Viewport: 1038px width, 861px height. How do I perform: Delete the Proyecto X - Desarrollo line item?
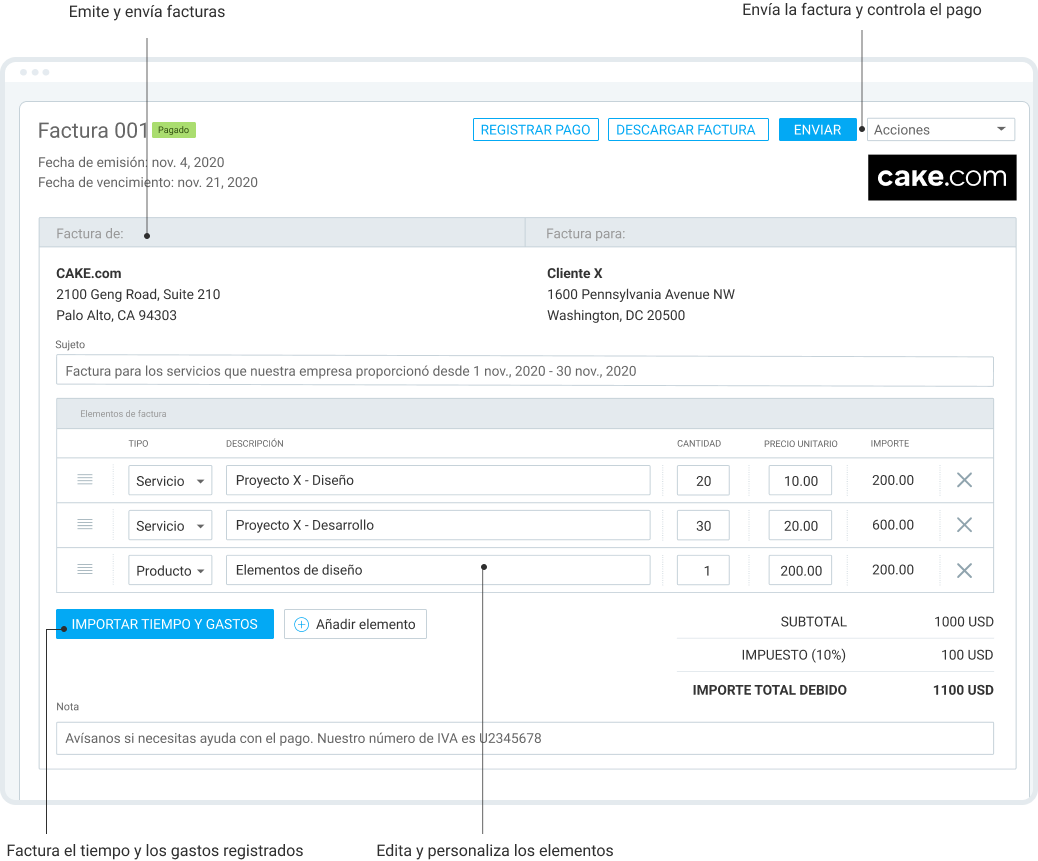click(x=964, y=525)
